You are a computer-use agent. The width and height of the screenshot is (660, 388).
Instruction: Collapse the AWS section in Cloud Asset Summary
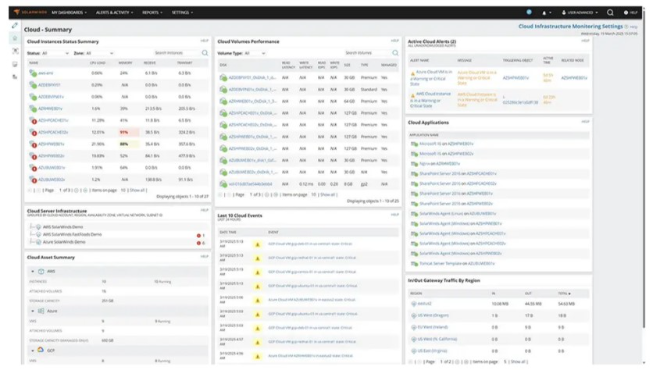tap(33, 271)
